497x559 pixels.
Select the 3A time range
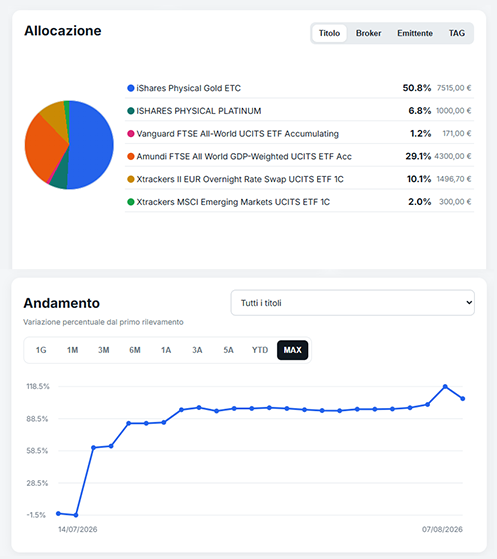[x=197, y=350]
